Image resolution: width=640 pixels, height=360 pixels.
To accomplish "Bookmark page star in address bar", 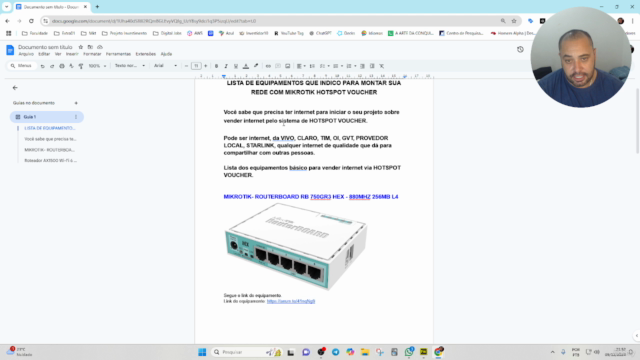I will pyautogui.click(x=514, y=21).
